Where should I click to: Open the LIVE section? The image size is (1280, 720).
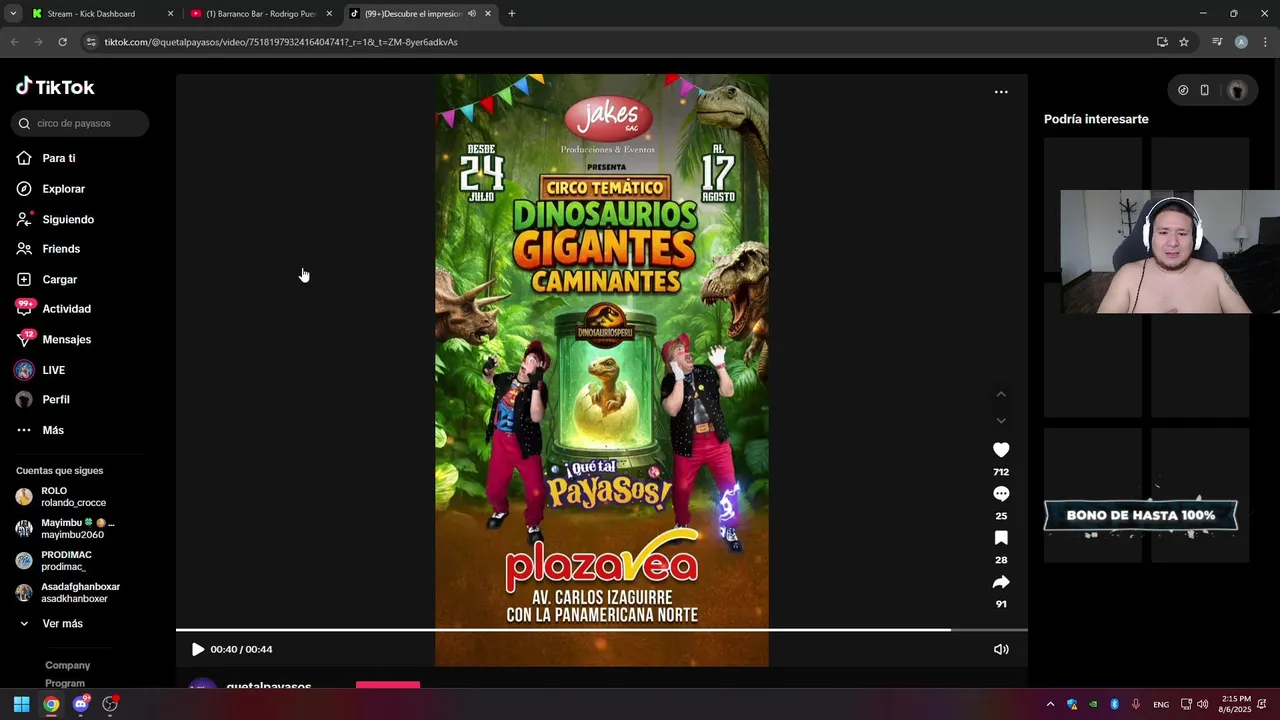pos(40,370)
